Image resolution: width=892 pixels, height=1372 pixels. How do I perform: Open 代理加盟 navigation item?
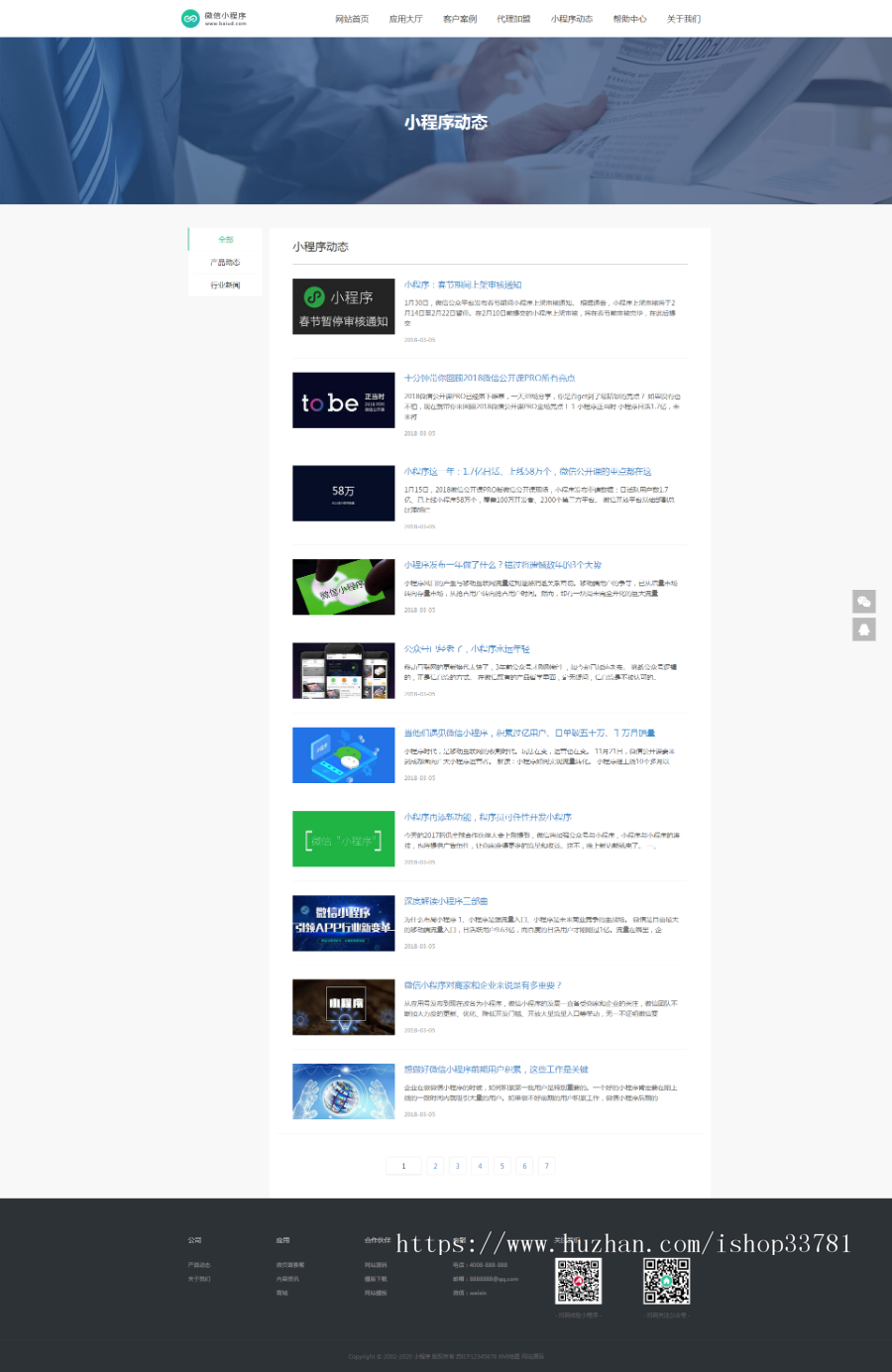point(513,19)
